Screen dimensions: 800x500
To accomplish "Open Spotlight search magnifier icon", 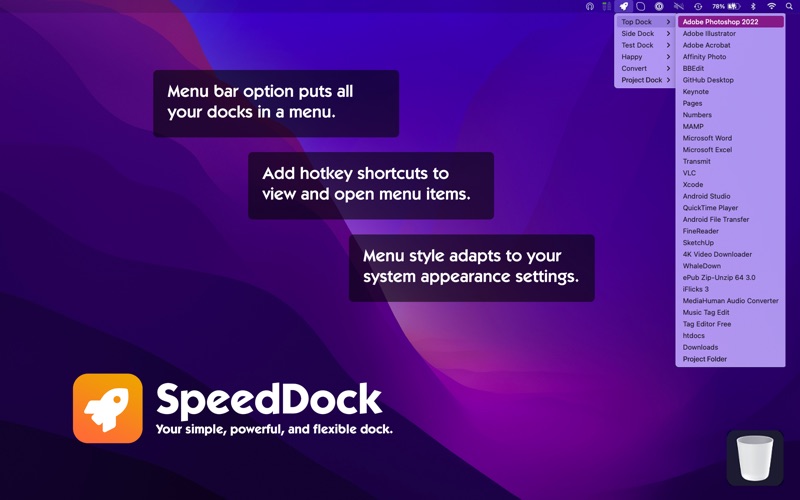I will [789, 6].
